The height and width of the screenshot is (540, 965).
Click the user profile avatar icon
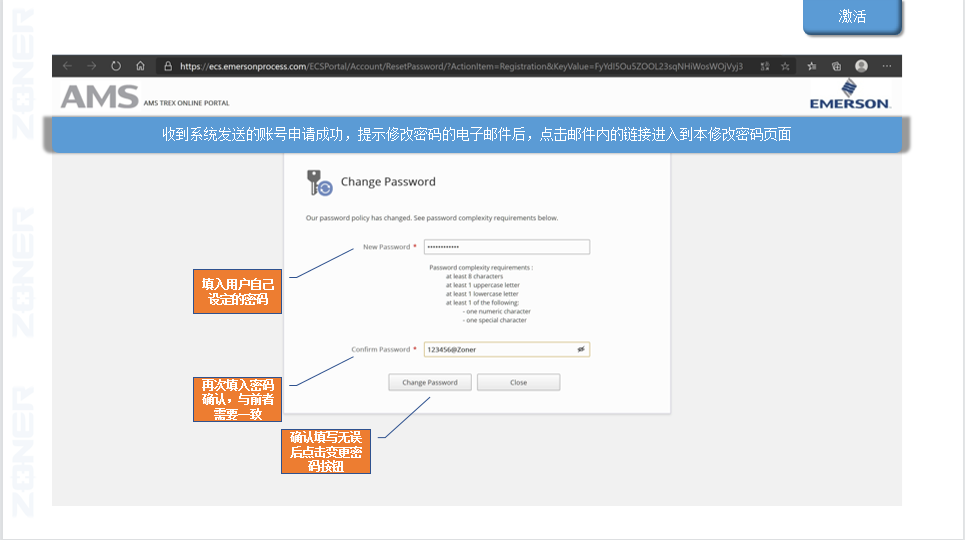point(861,66)
